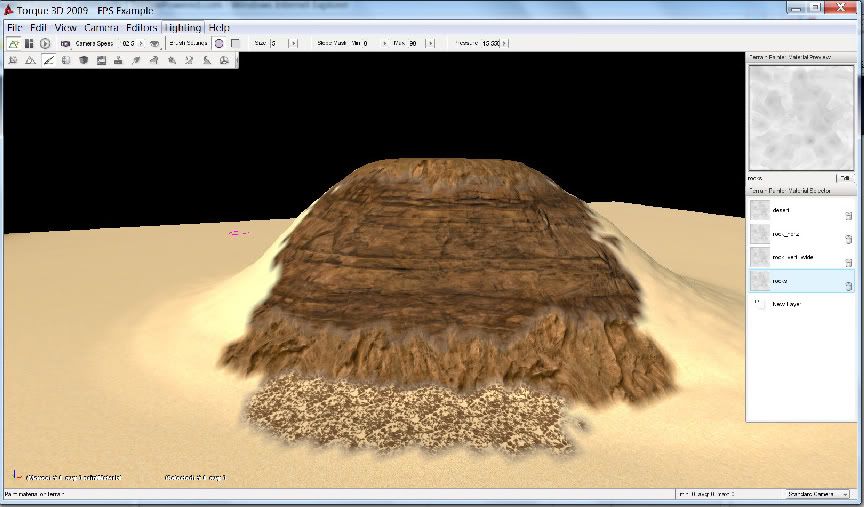Click the circle brush shape icon

pos(219,44)
